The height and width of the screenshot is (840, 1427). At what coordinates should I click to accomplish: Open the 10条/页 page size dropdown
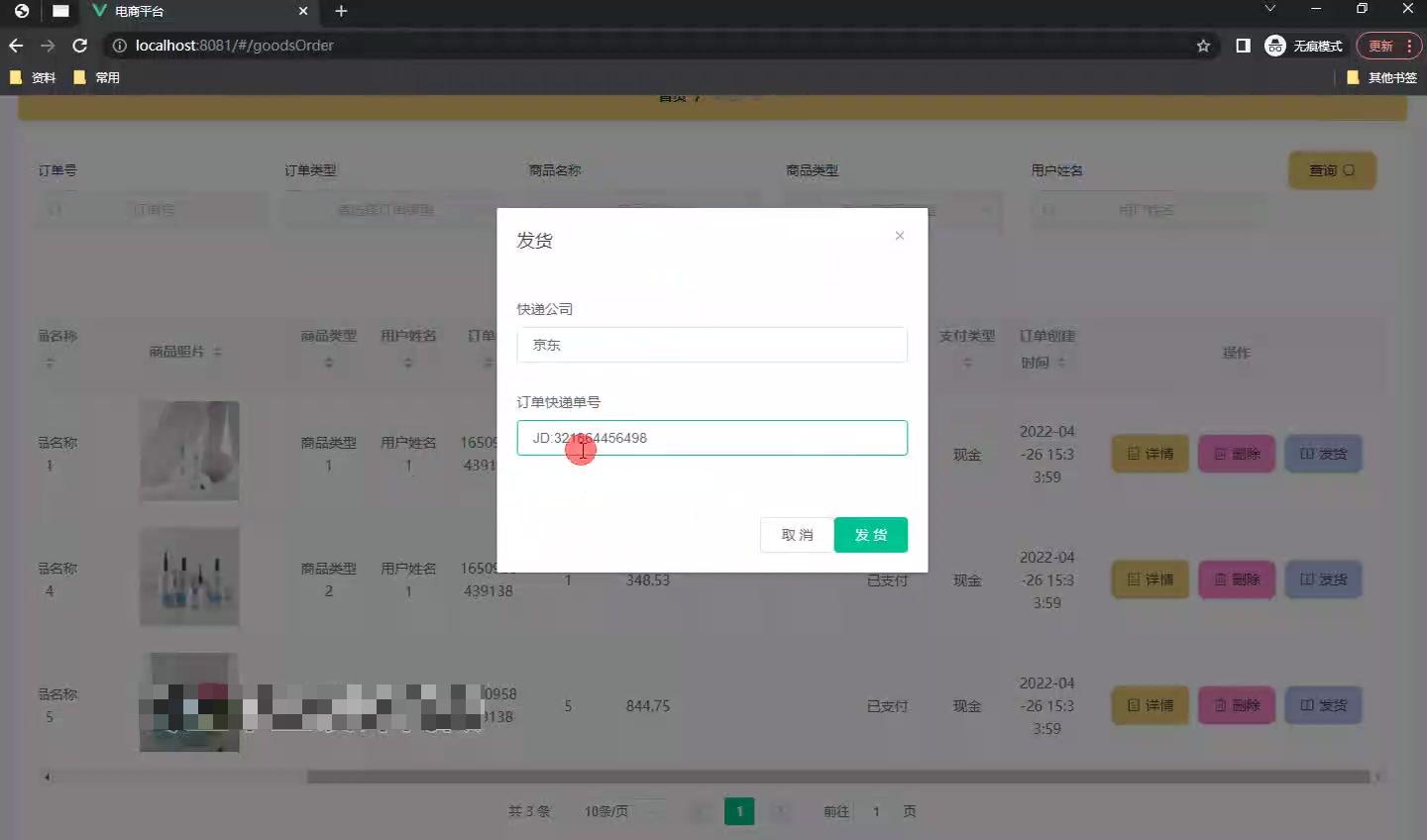click(624, 811)
